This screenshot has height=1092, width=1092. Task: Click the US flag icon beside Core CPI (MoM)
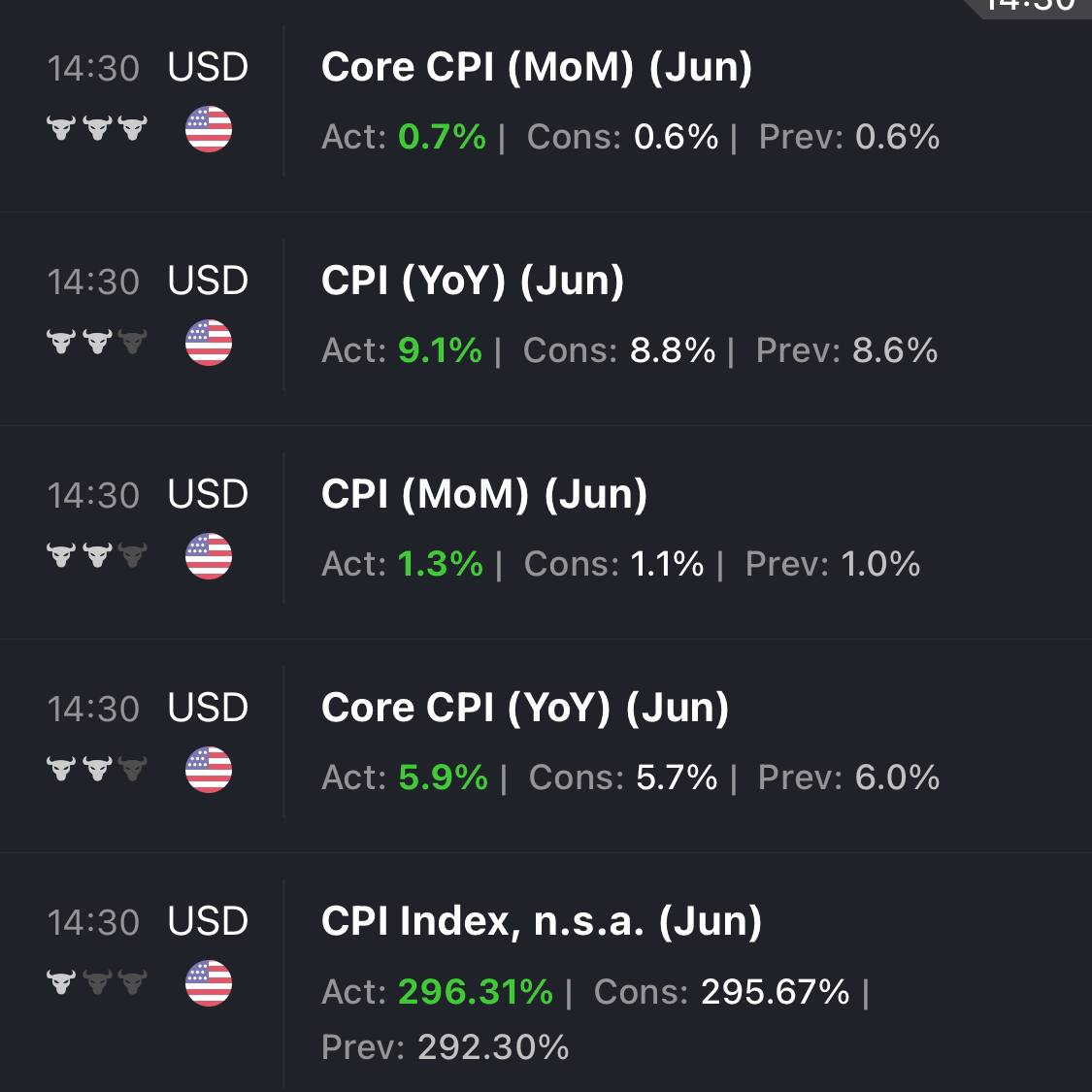tap(209, 129)
